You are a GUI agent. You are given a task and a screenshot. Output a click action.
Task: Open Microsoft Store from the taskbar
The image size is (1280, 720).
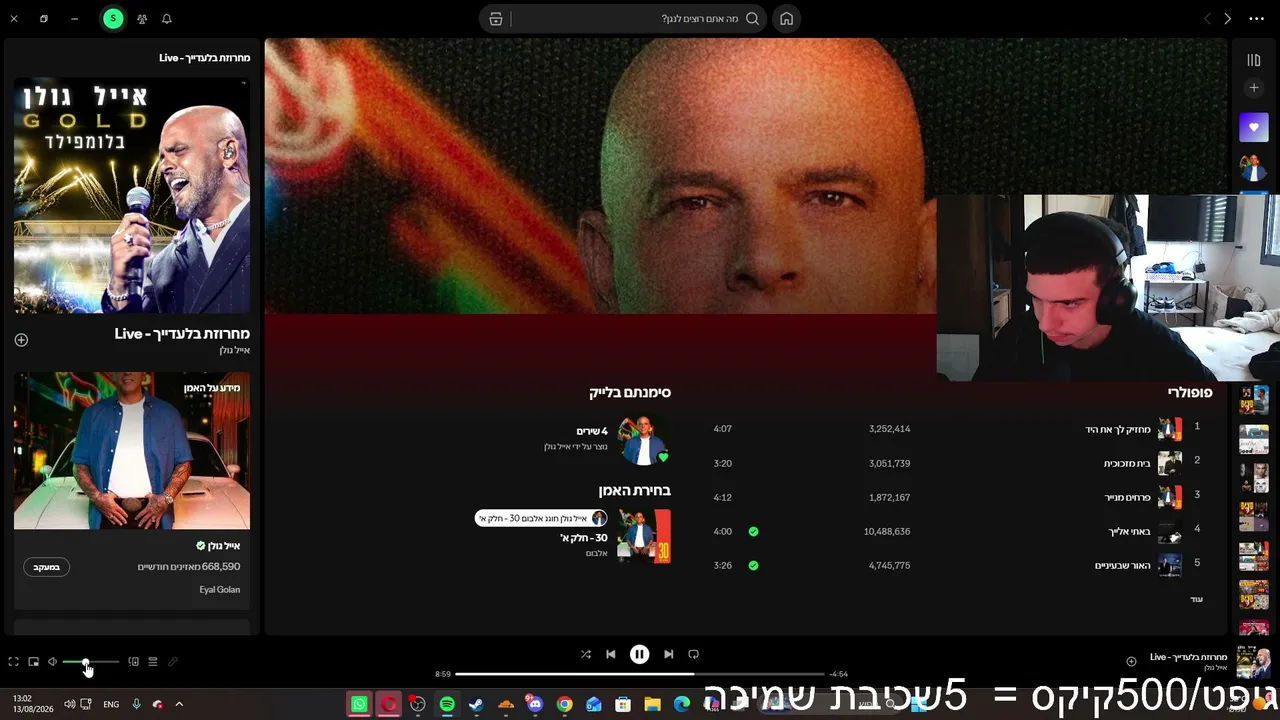pos(623,704)
